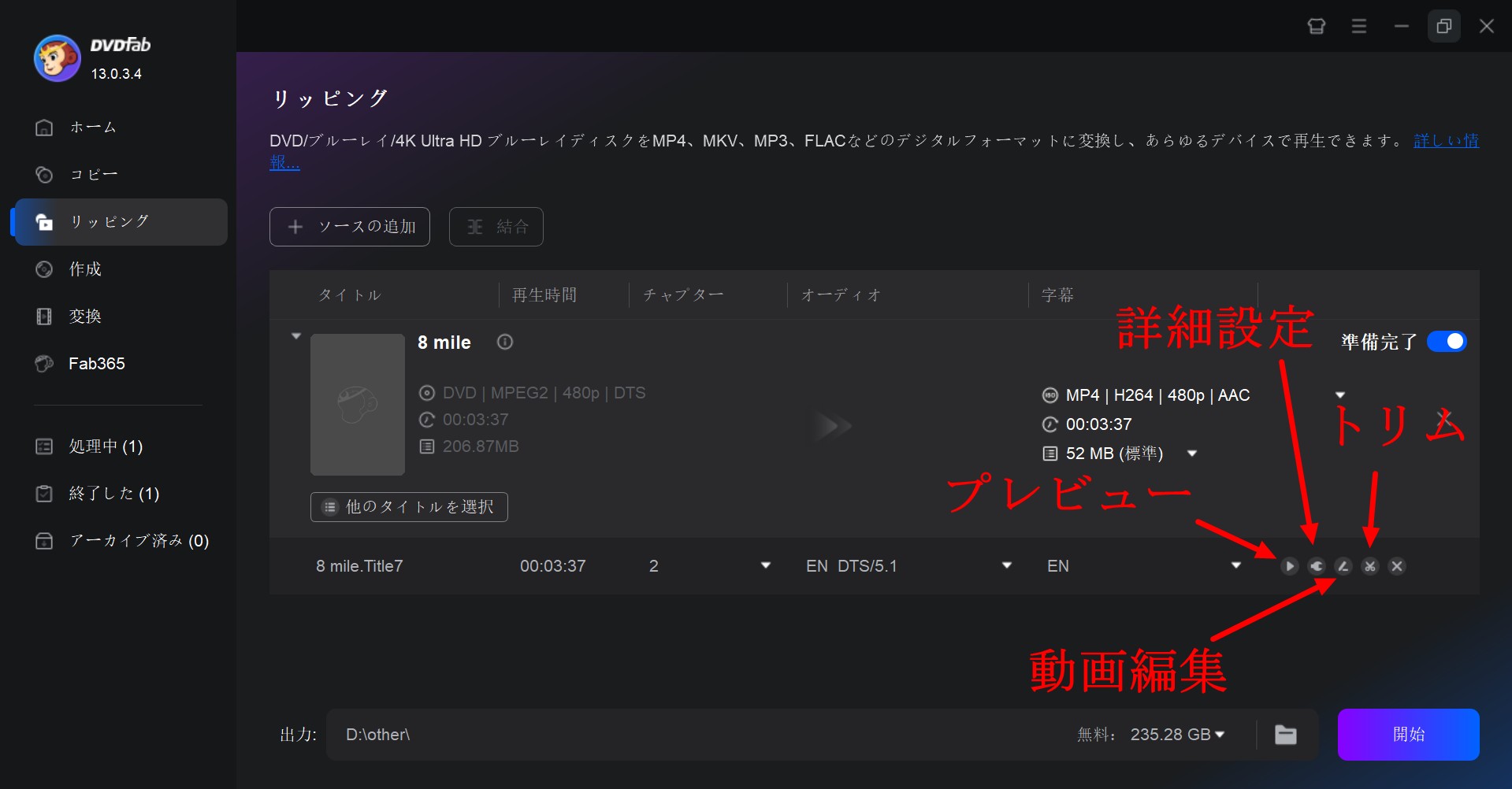
Task: Click the Title7 duration 00:03:37
Action: (553, 566)
